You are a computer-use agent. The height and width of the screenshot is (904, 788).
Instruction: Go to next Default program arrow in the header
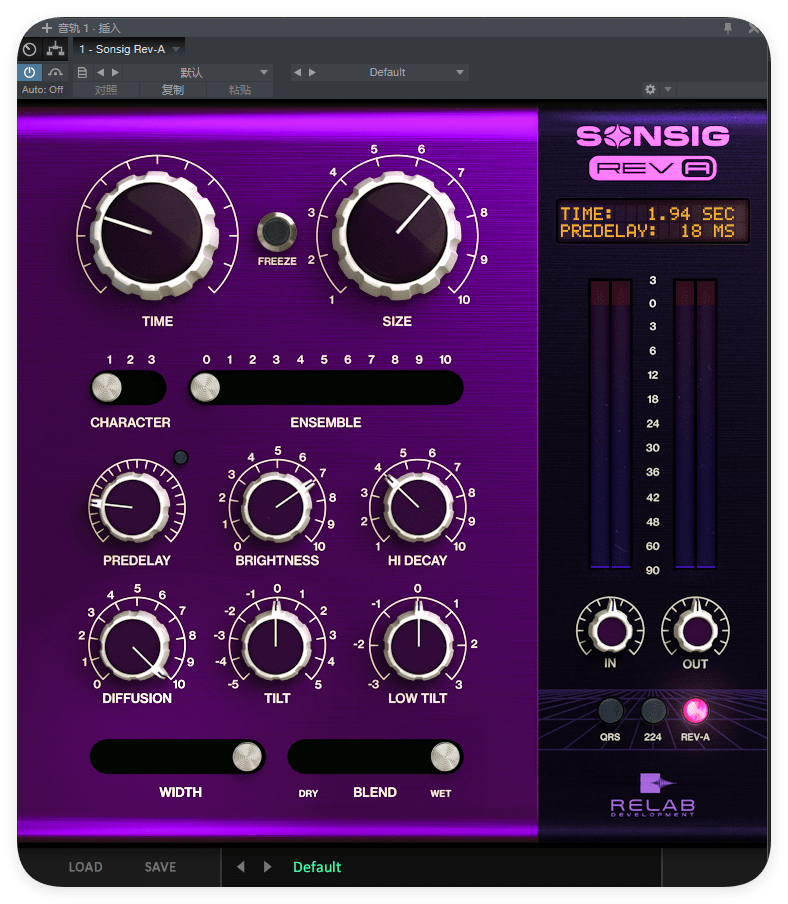[312, 73]
